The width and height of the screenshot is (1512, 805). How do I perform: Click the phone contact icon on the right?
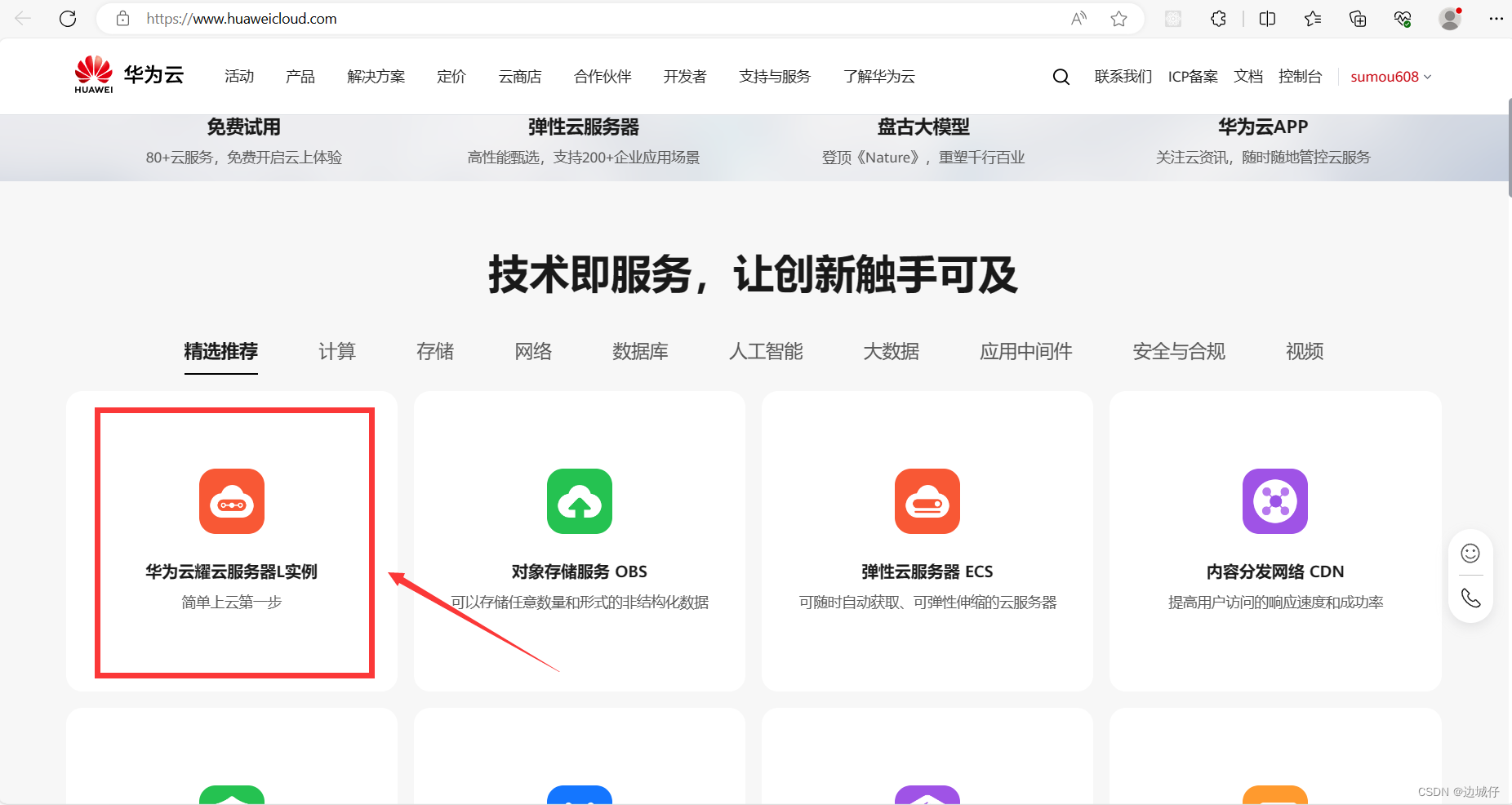click(1470, 598)
